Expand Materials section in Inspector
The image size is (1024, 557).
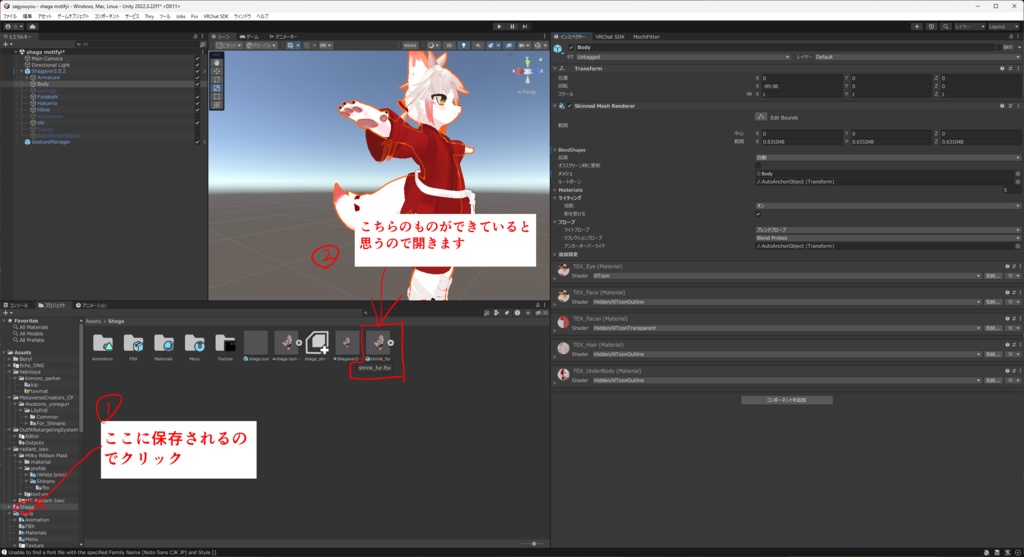click(555, 190)
